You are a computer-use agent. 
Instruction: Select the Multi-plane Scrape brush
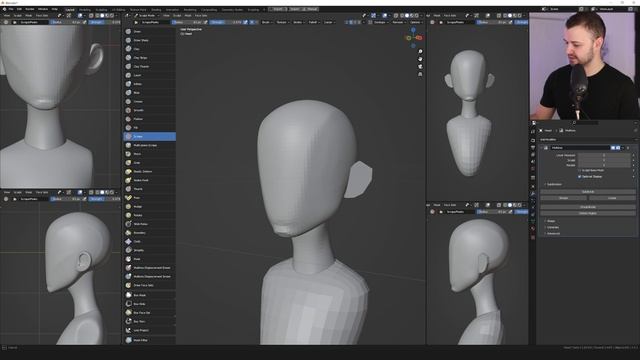click(x=149, y=145)
